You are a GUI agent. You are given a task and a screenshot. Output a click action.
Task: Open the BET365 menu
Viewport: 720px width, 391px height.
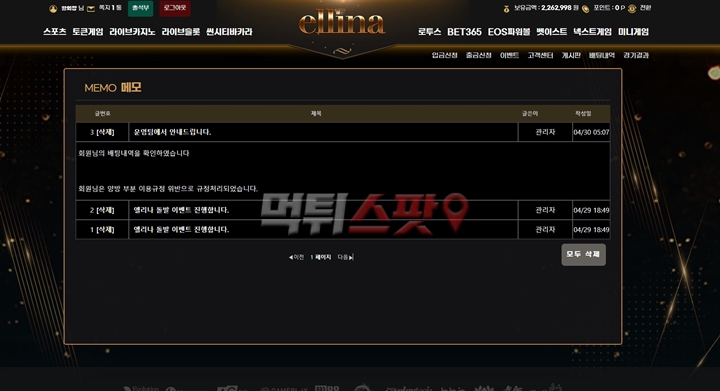point(464,32)
